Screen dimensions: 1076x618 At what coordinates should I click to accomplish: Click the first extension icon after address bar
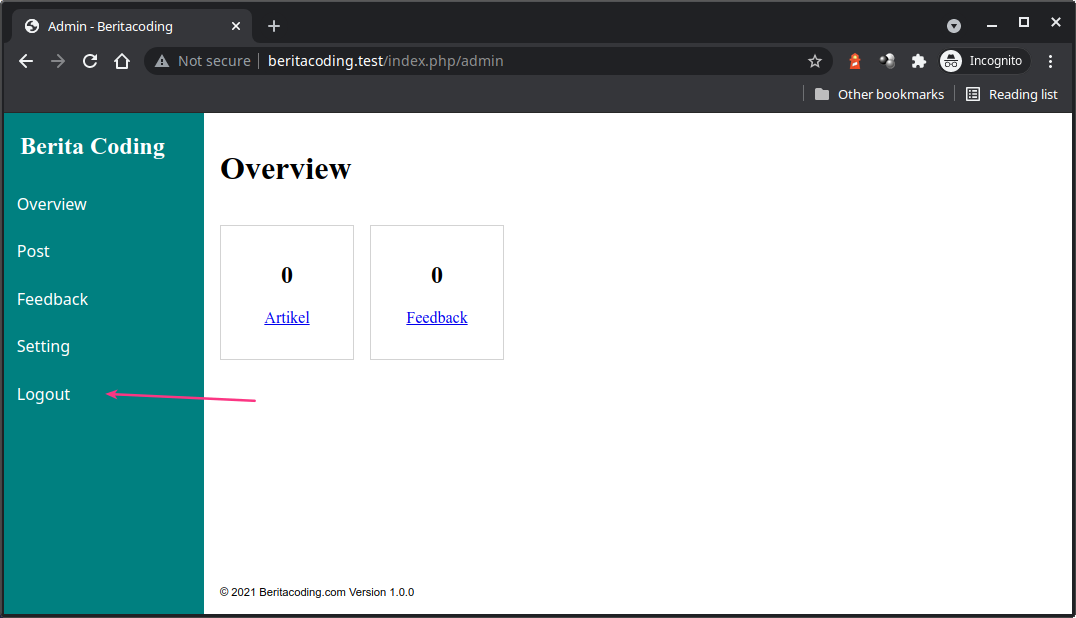pyautogui.click(x=854, y=61)
